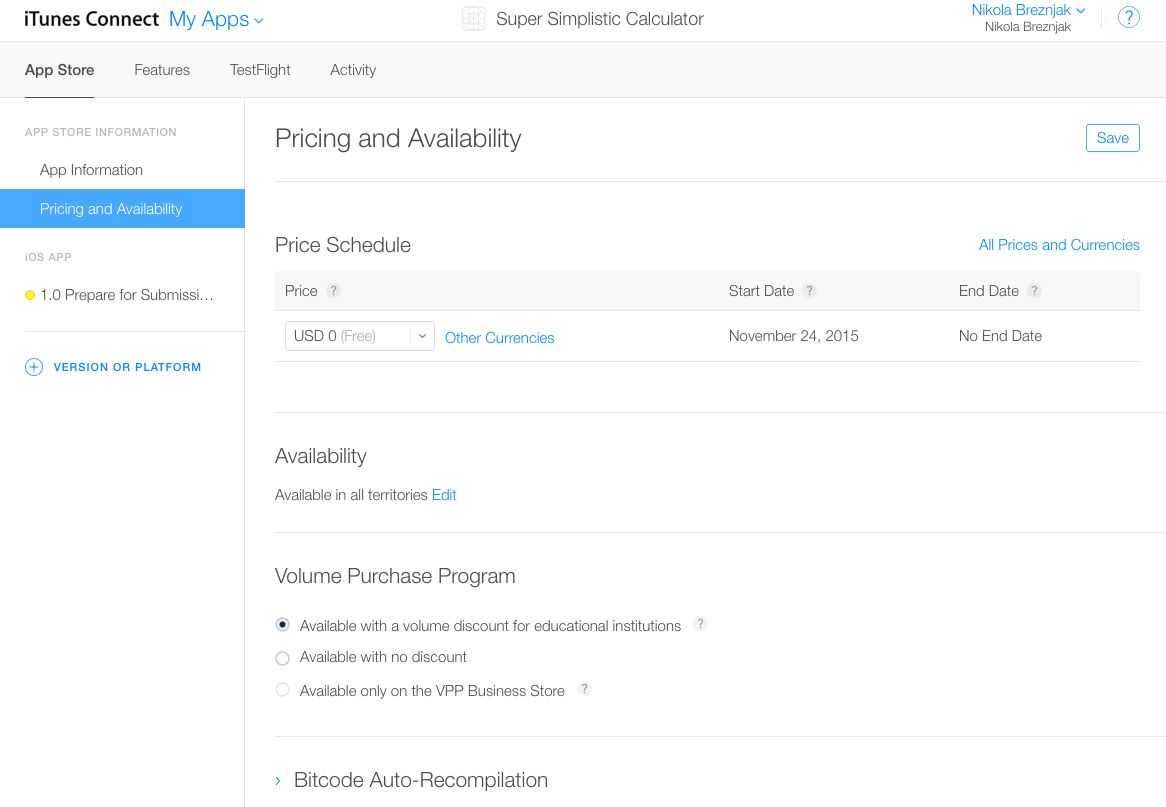
Task: Open the USD 0 (Free) price dropdown
Action: click(x=360, y=336)
